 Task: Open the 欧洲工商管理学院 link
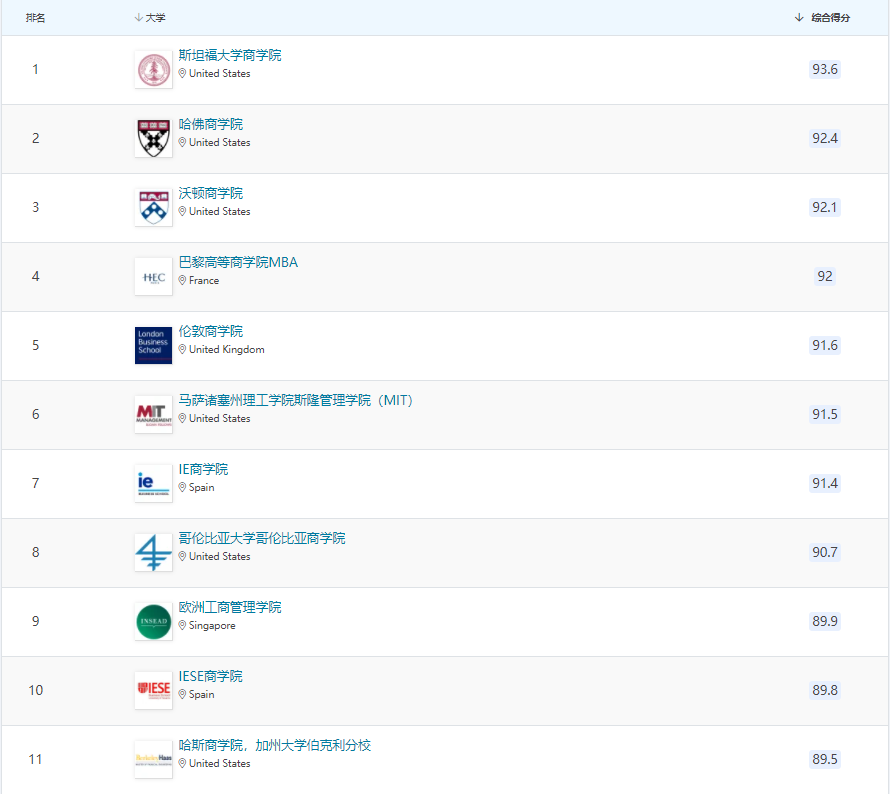point(230,607)
